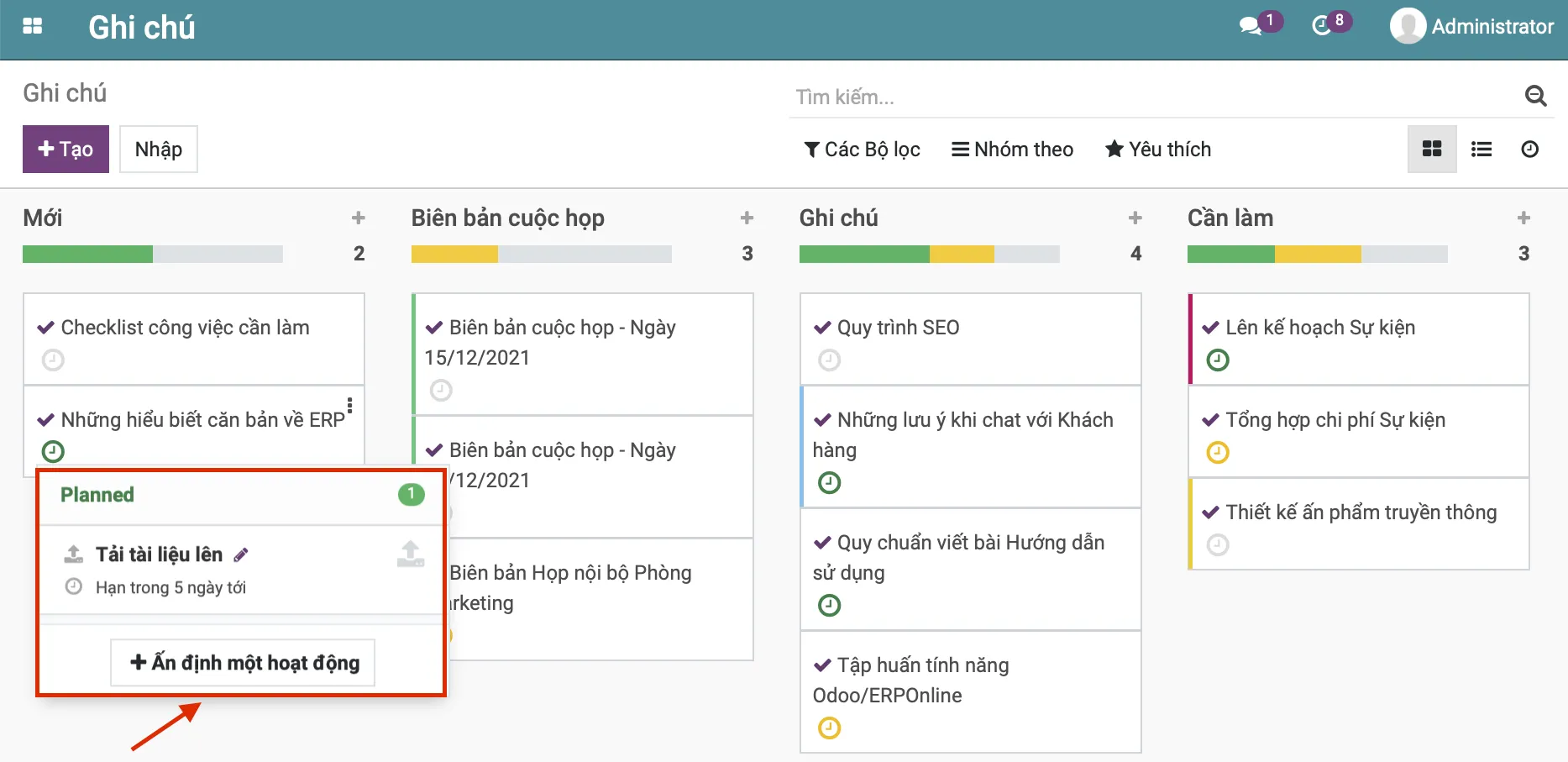
Task: Toggle done check on Những hiểu biết căn bản note
Action: click(45, 420)
